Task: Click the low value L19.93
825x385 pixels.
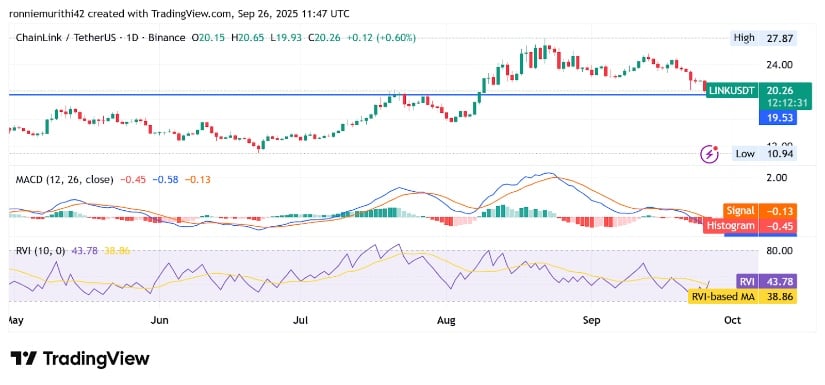Action: point(287,38)
